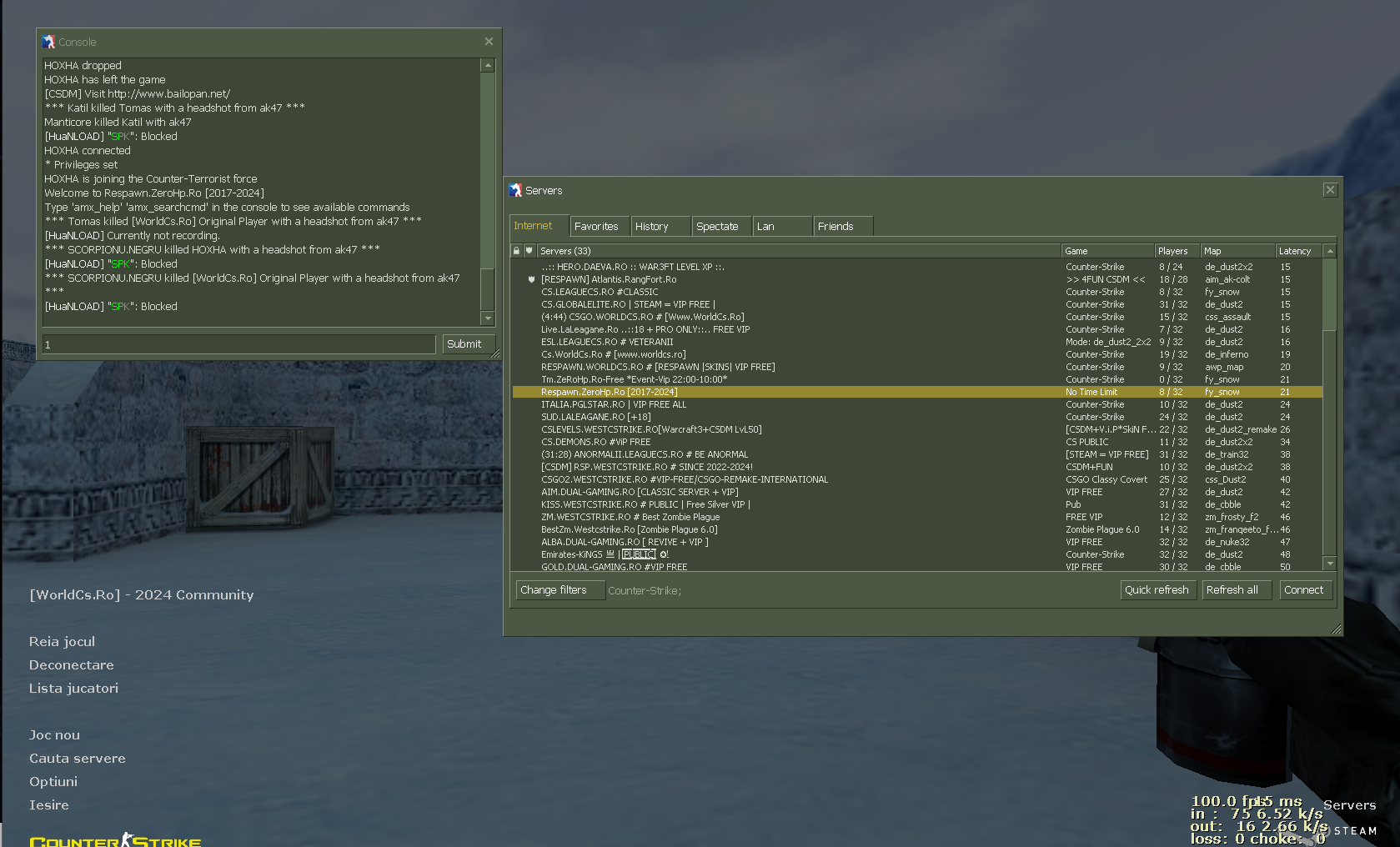Select SUD.LALEAGANE.RO [+18] server

coord(917,417)
